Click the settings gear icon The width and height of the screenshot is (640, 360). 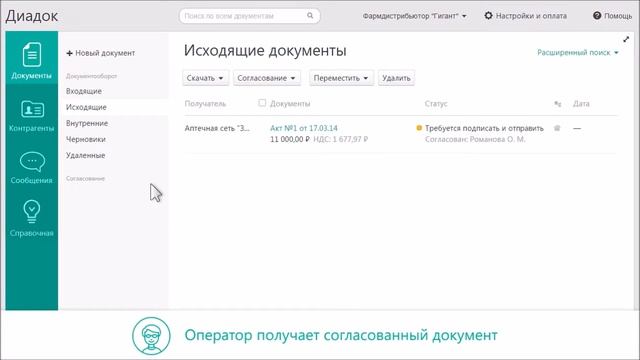[x=488, y=16]
